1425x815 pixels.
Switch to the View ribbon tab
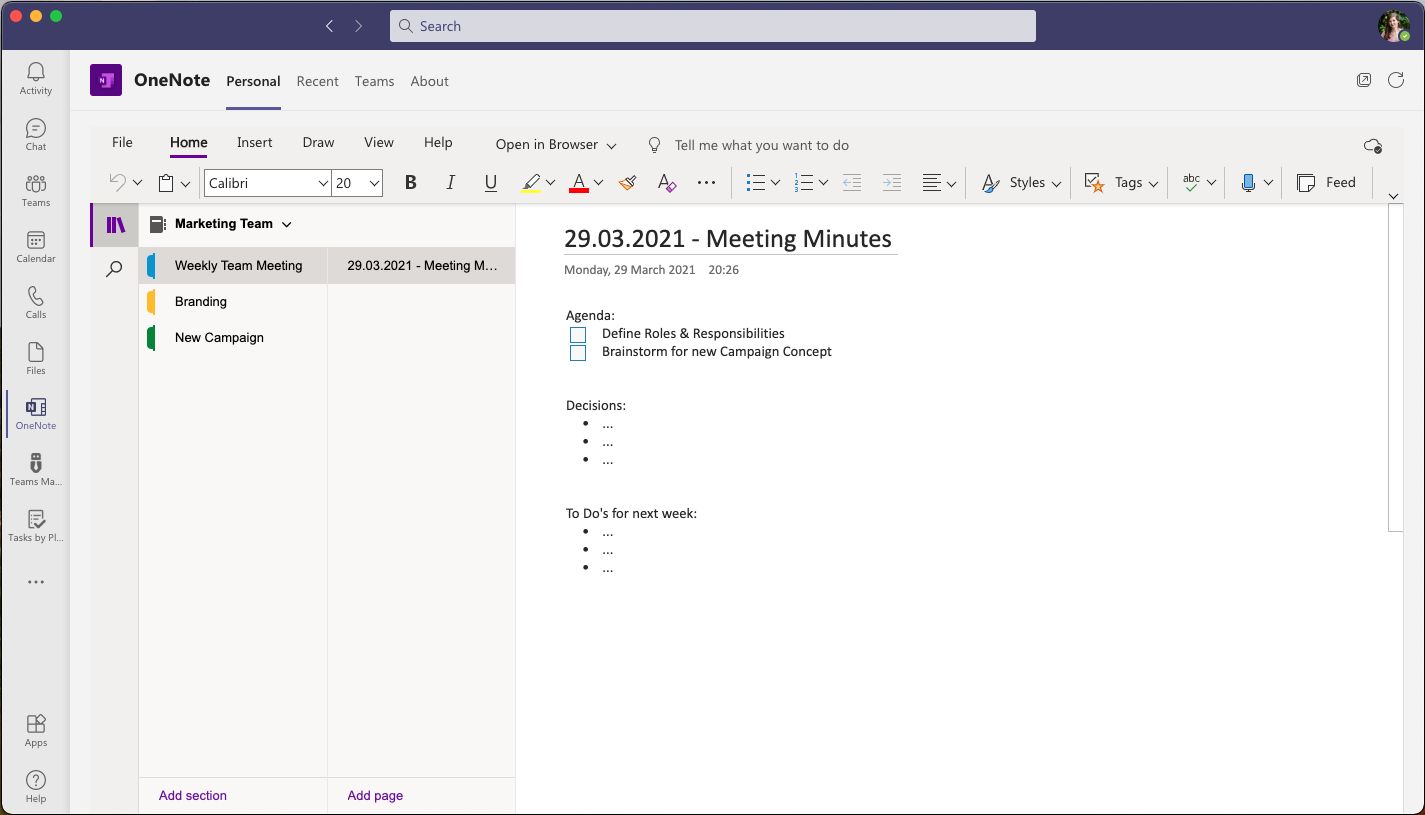379,143
